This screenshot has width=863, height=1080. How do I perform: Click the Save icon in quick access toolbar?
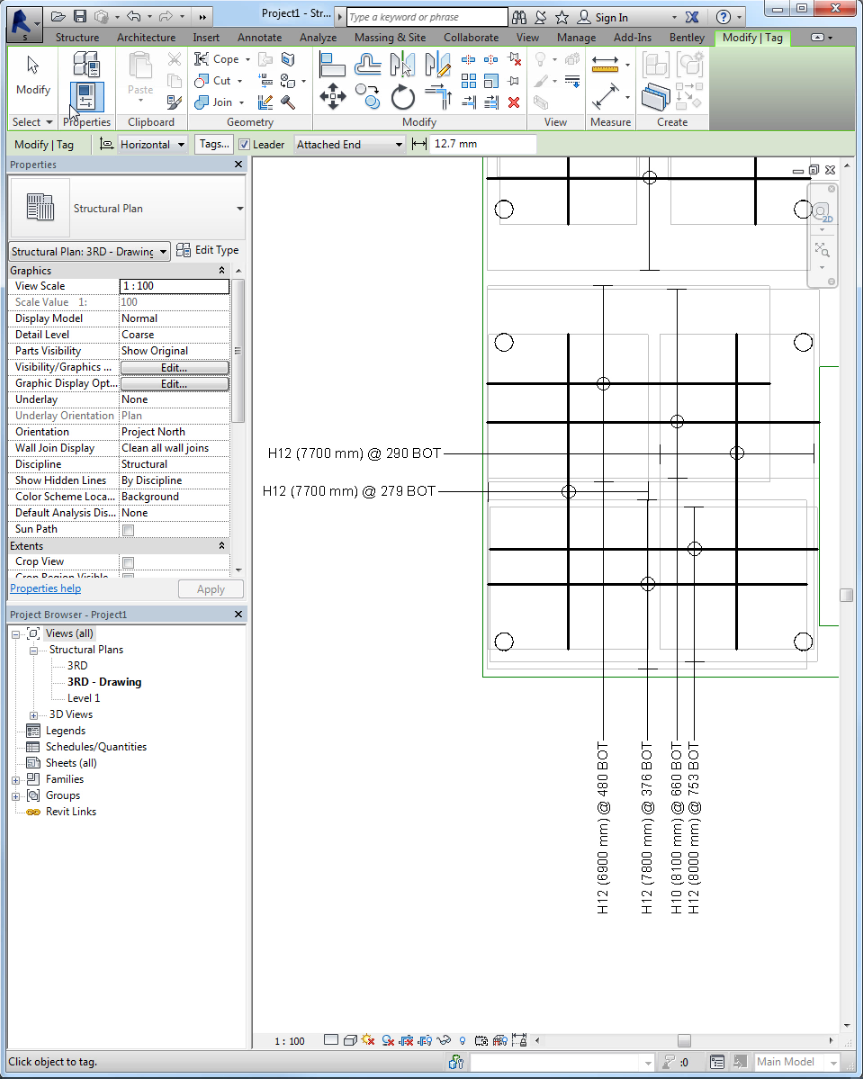coord(81,17)
